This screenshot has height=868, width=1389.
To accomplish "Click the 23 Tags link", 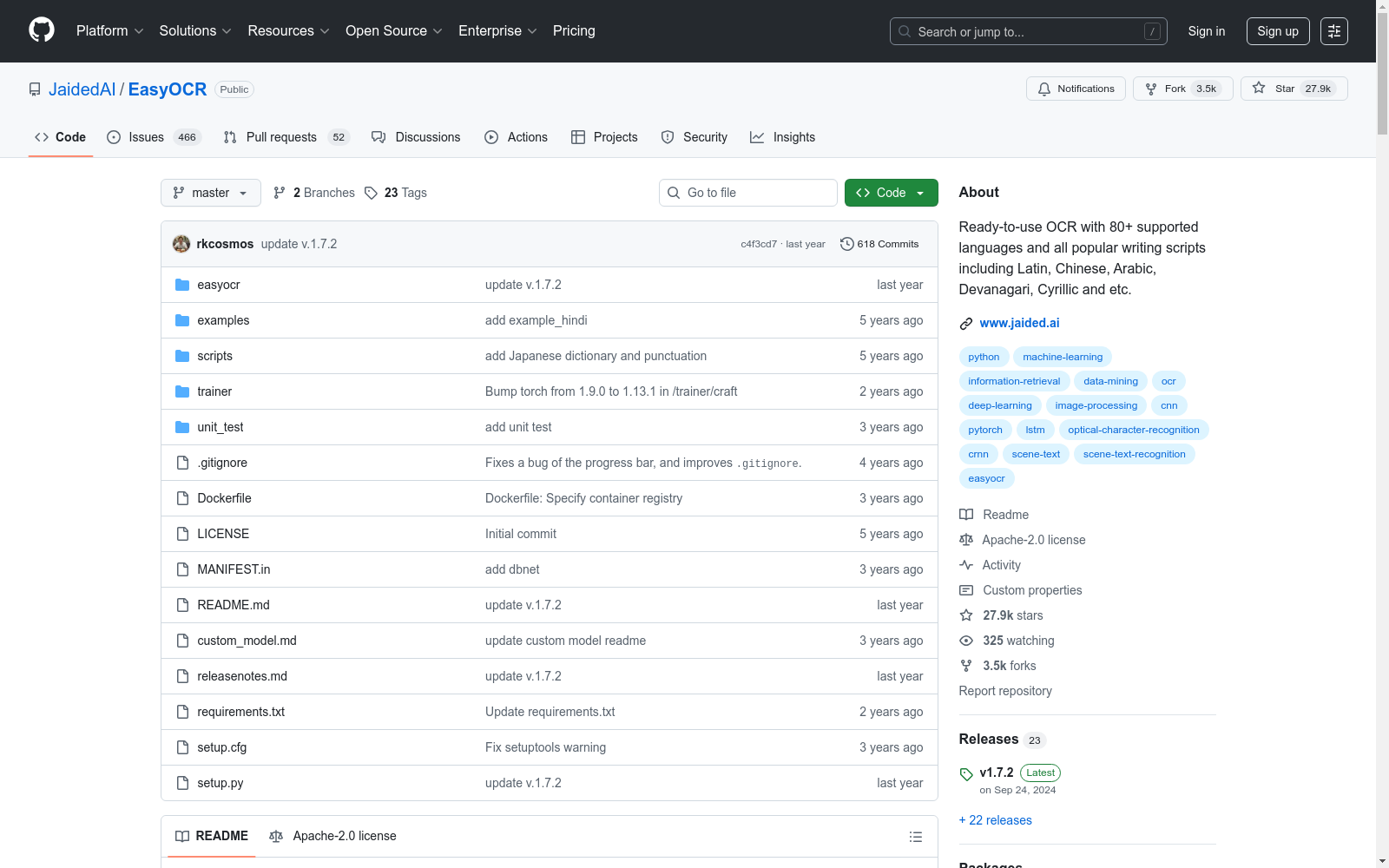I will (x=396, y=193).
